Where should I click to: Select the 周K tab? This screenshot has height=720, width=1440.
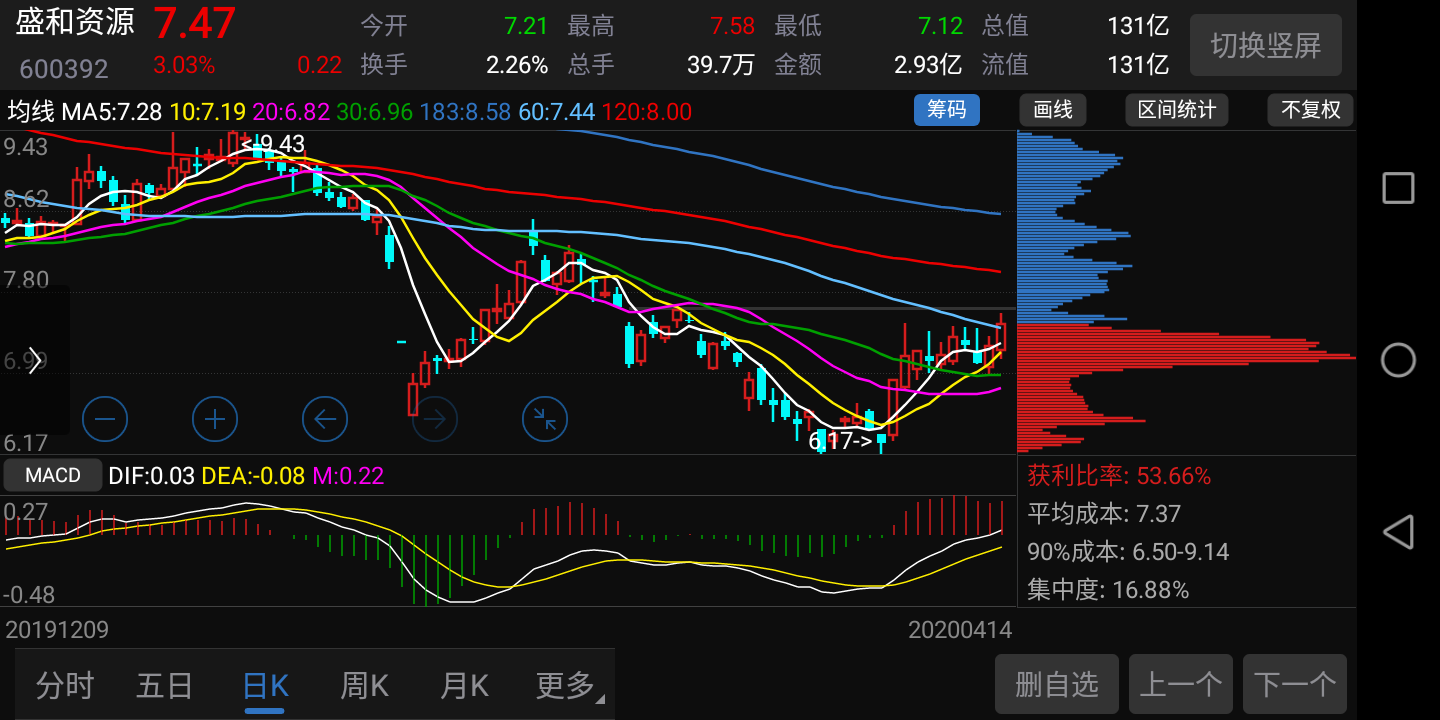point(364,686)
